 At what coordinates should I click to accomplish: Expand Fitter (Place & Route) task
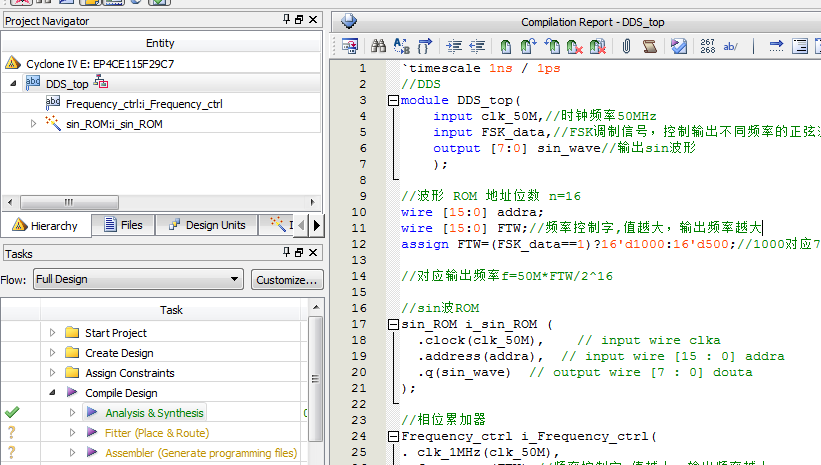(x=72, y=433)
